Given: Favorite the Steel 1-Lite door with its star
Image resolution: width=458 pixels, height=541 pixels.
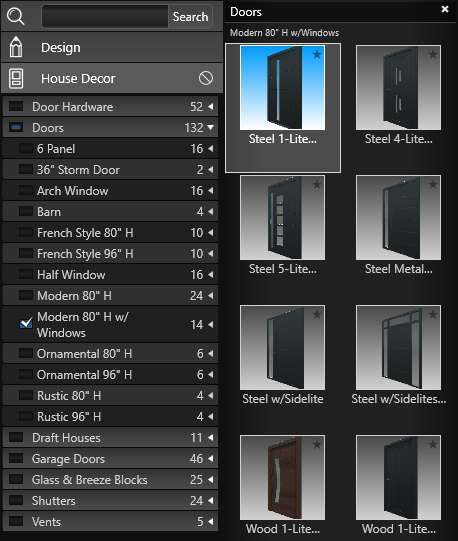Looking at the screenshot, I should (316, 55).
